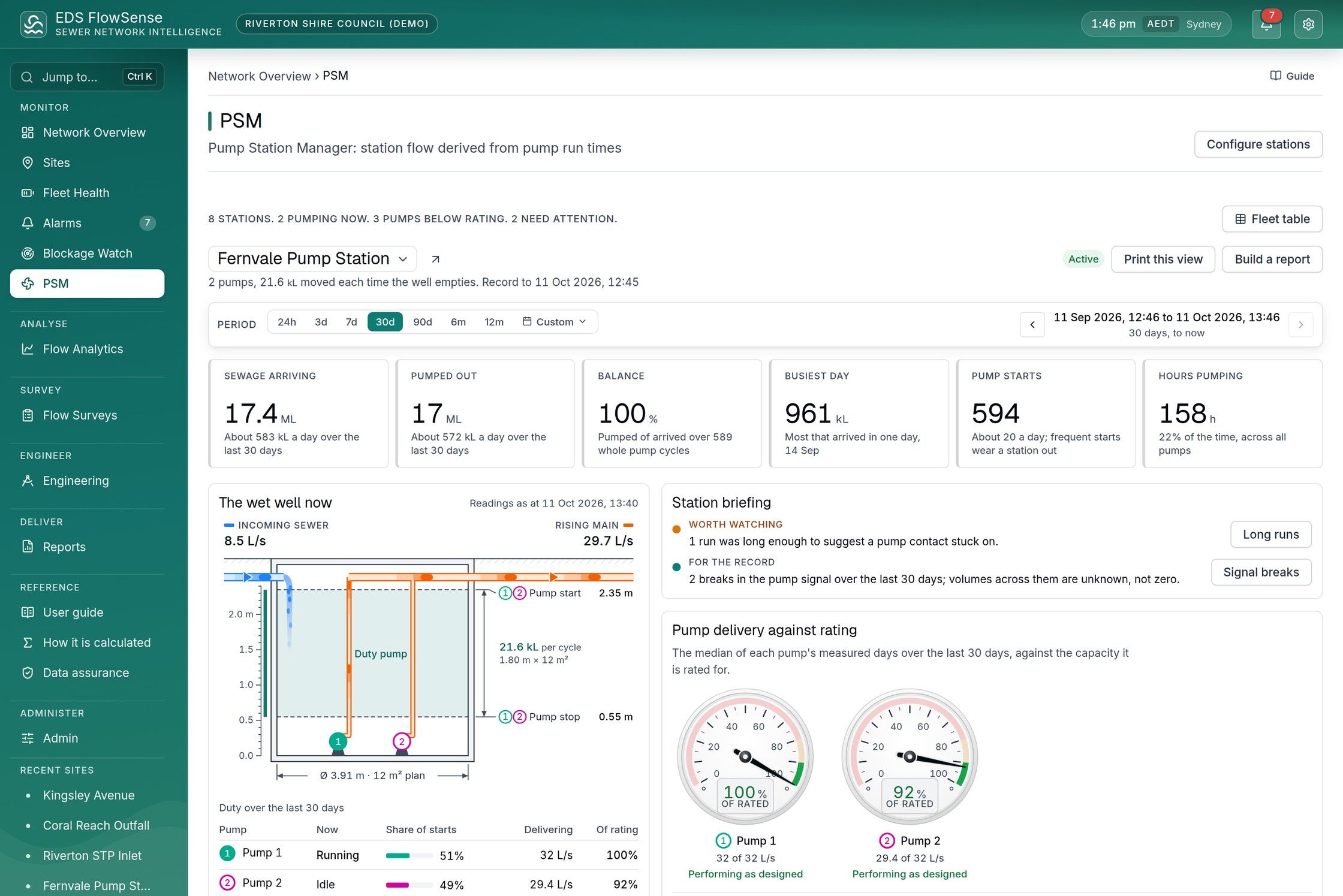Click the Pump 2 marker in the wet well
This screenshot has width=1343, height=896.
click(402, 741)
